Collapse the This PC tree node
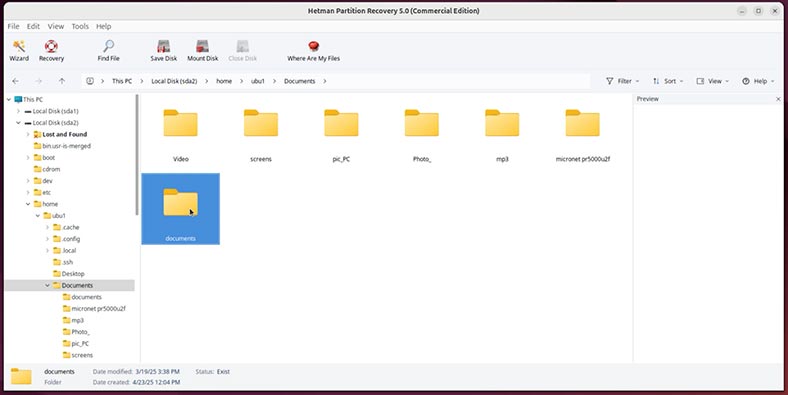Screen dimensions: 788x395 [9, 100]
